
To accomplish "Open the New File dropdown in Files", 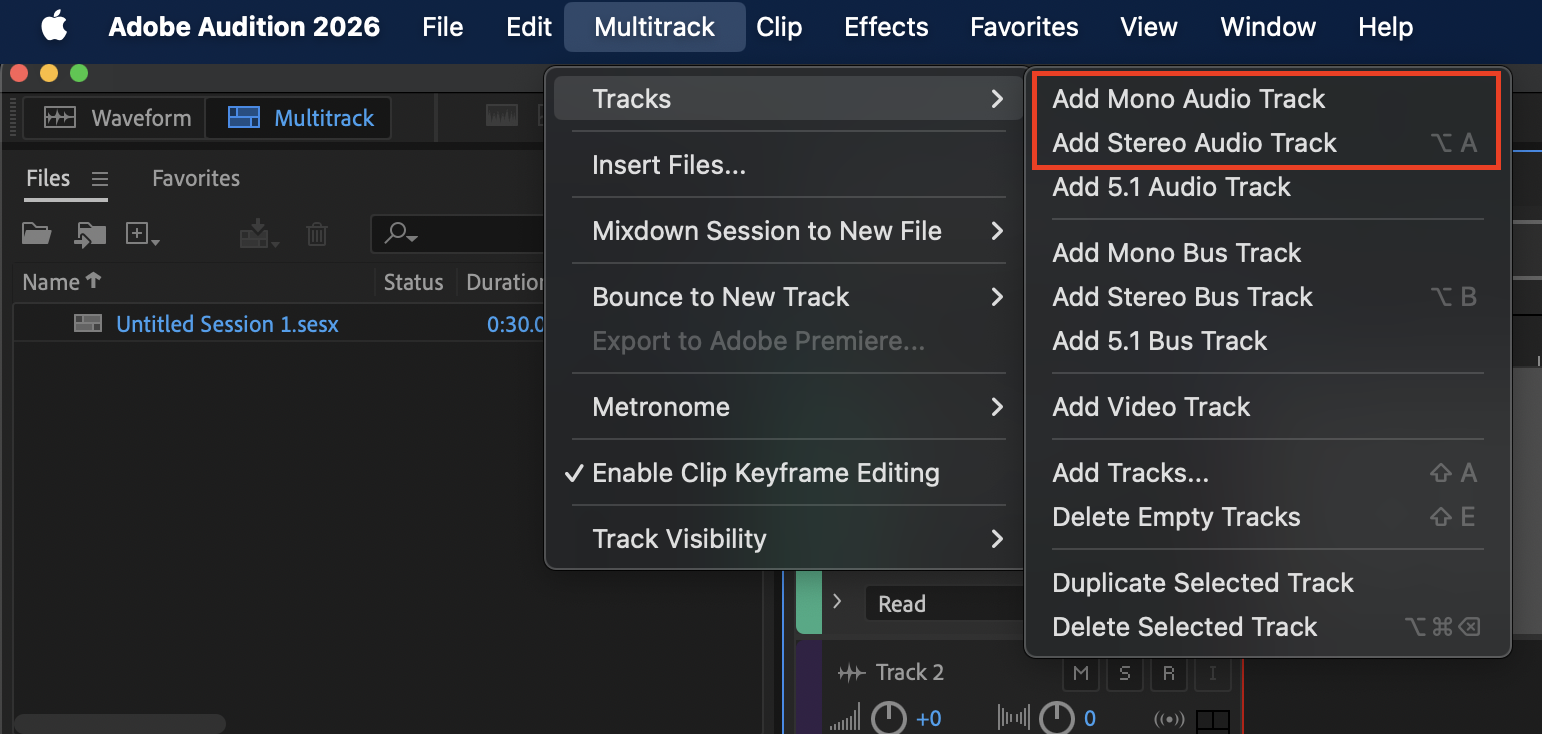I will [x=143, y=234].
